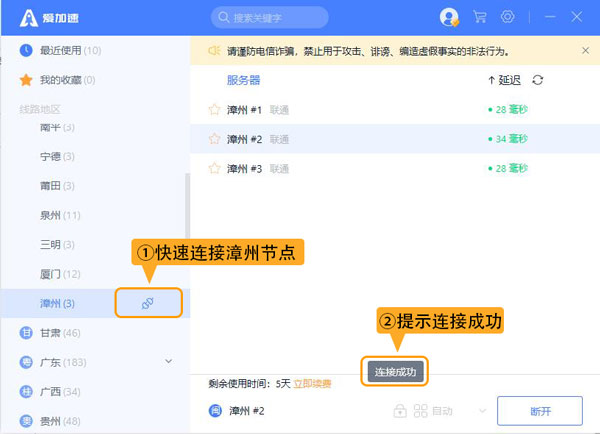Image resolution: width=600 pixels, height=434 pixels.
Task: Favorite 漳州 #3 with its star
Action: click(x=214, y=168)
